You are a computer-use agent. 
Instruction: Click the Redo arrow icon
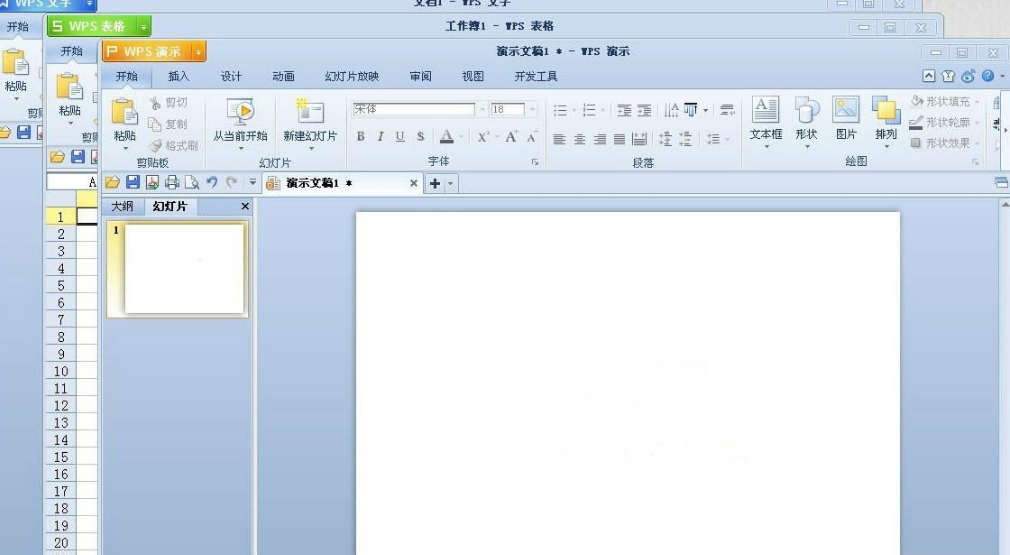click(x=232, y=183)
